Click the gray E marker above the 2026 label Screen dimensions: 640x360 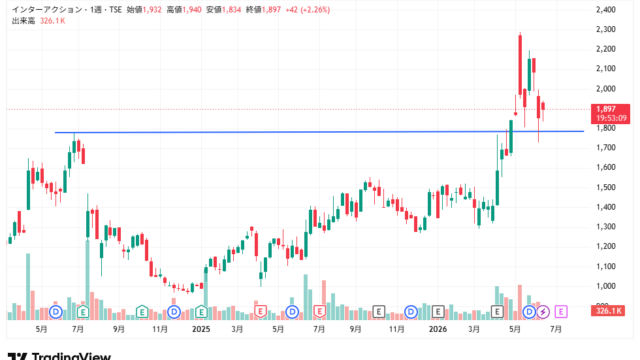(x=438, y=312)
